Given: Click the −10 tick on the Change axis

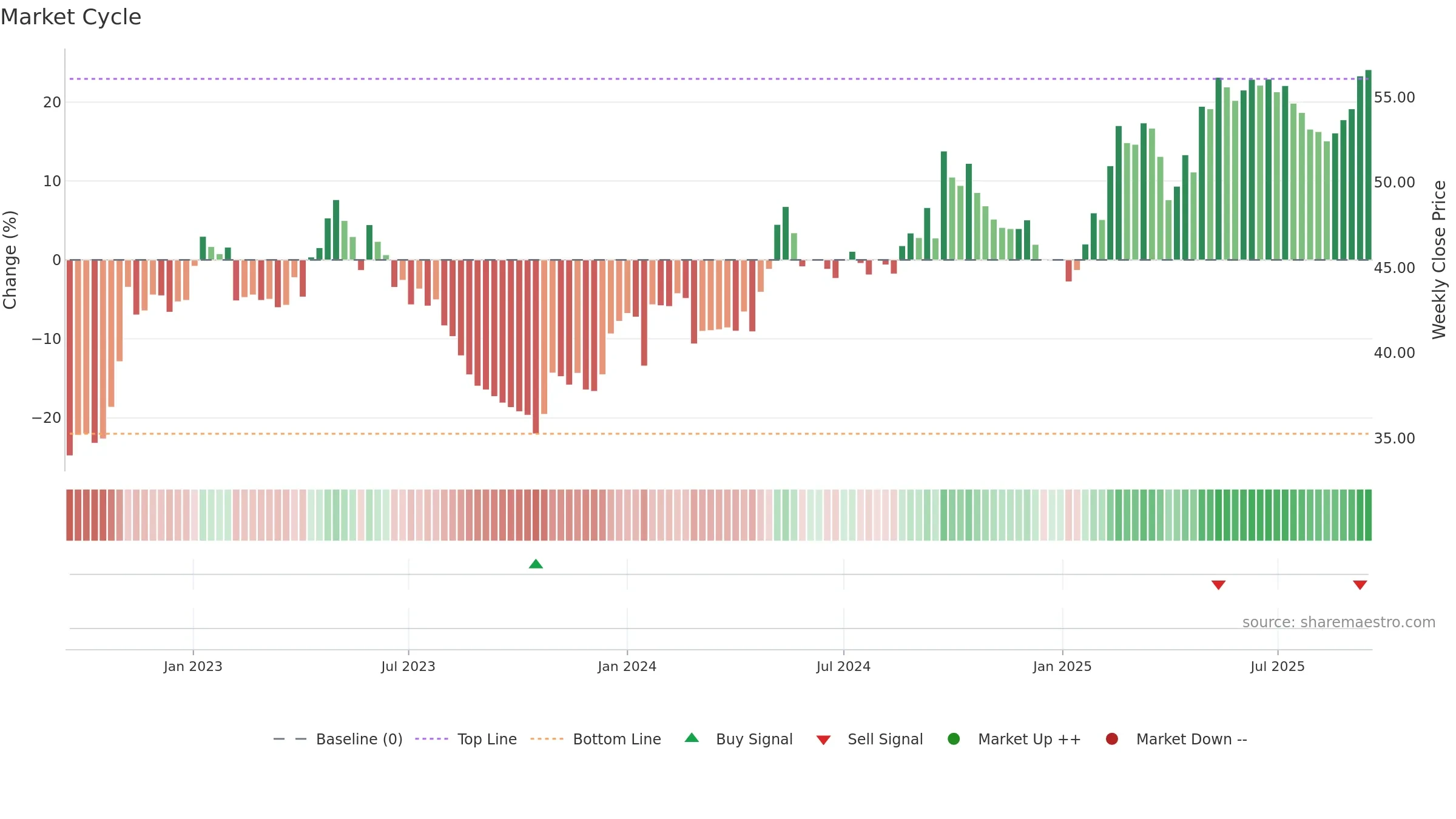Looking at the screenshot, I should (x=47, y=339).
